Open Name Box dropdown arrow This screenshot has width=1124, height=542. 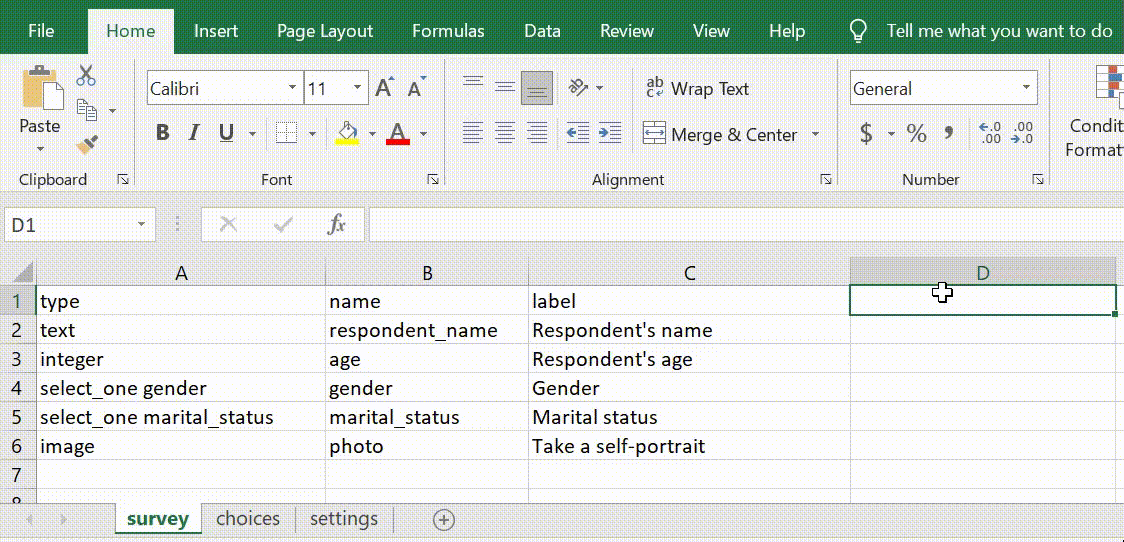point(140,225)
